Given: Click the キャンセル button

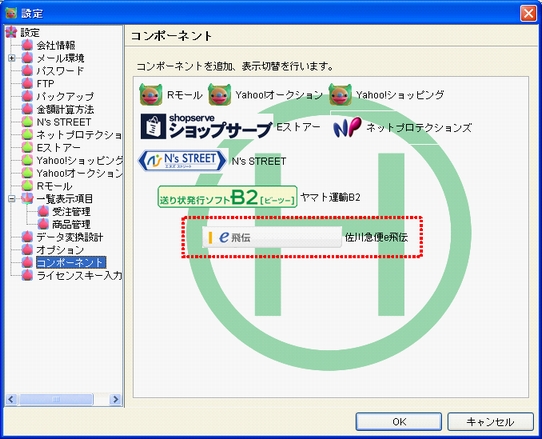Looking at the screenshot, I should click(x=490, y=422).
